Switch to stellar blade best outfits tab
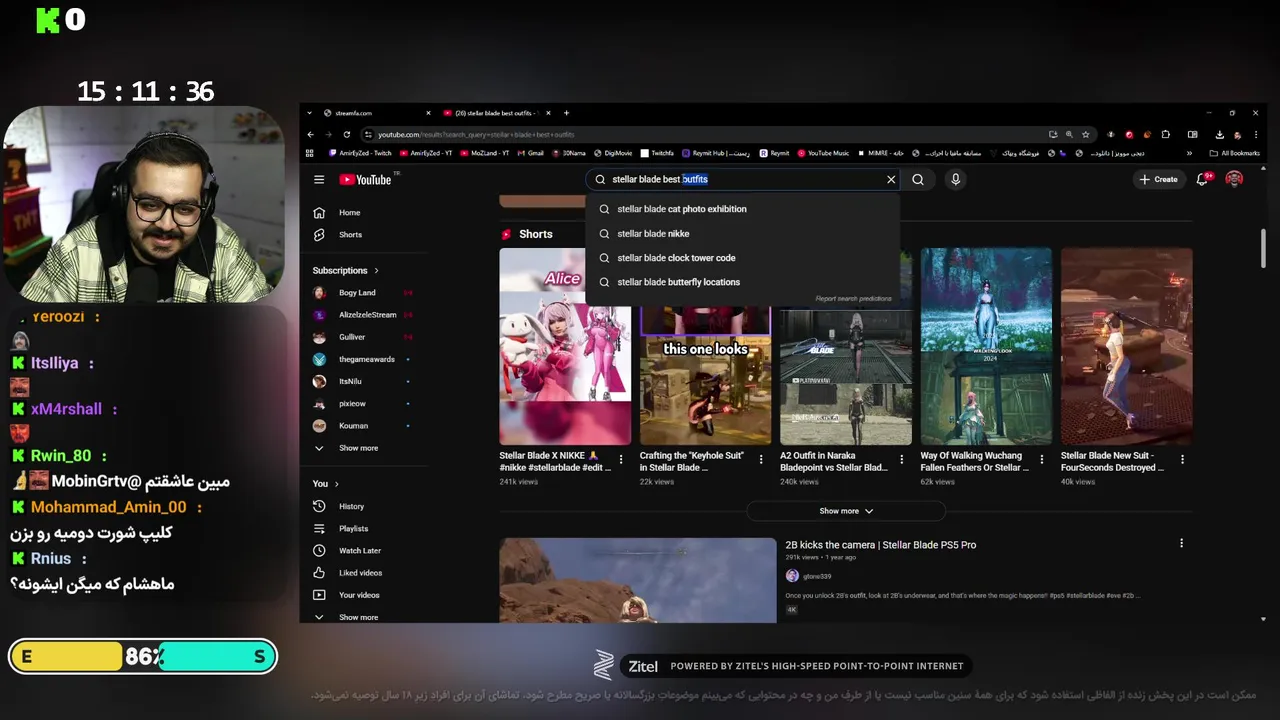 [x=495, y=113]
